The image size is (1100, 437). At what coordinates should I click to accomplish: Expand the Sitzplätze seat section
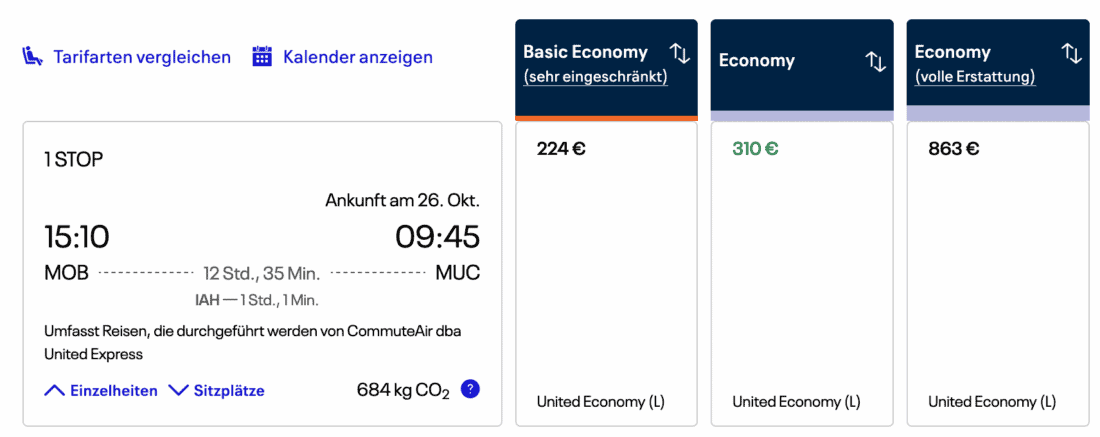pos(229,390)
